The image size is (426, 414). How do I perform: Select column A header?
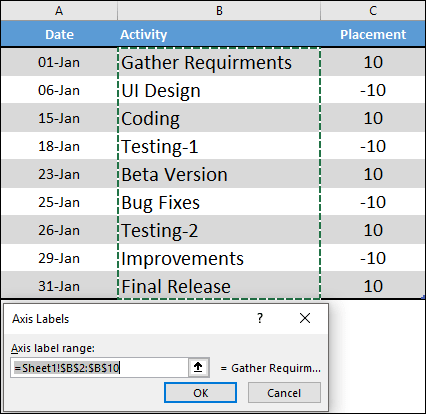[x=59, y=11]
